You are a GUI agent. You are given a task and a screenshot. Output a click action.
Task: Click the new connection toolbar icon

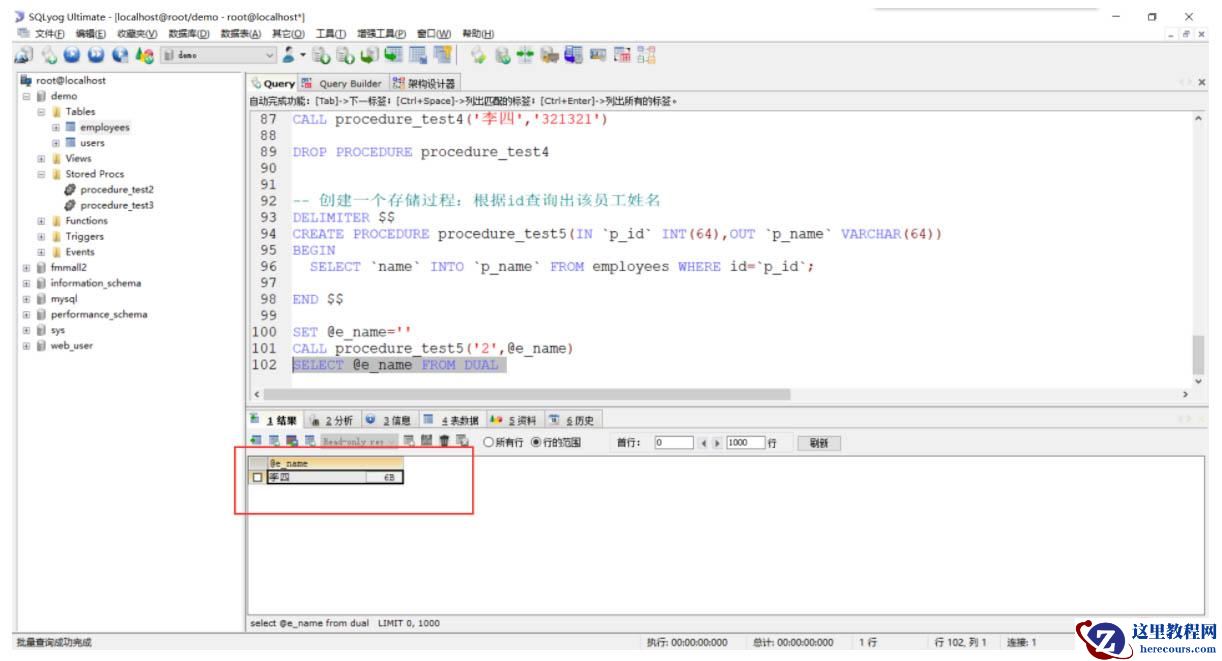click(23, 56)
